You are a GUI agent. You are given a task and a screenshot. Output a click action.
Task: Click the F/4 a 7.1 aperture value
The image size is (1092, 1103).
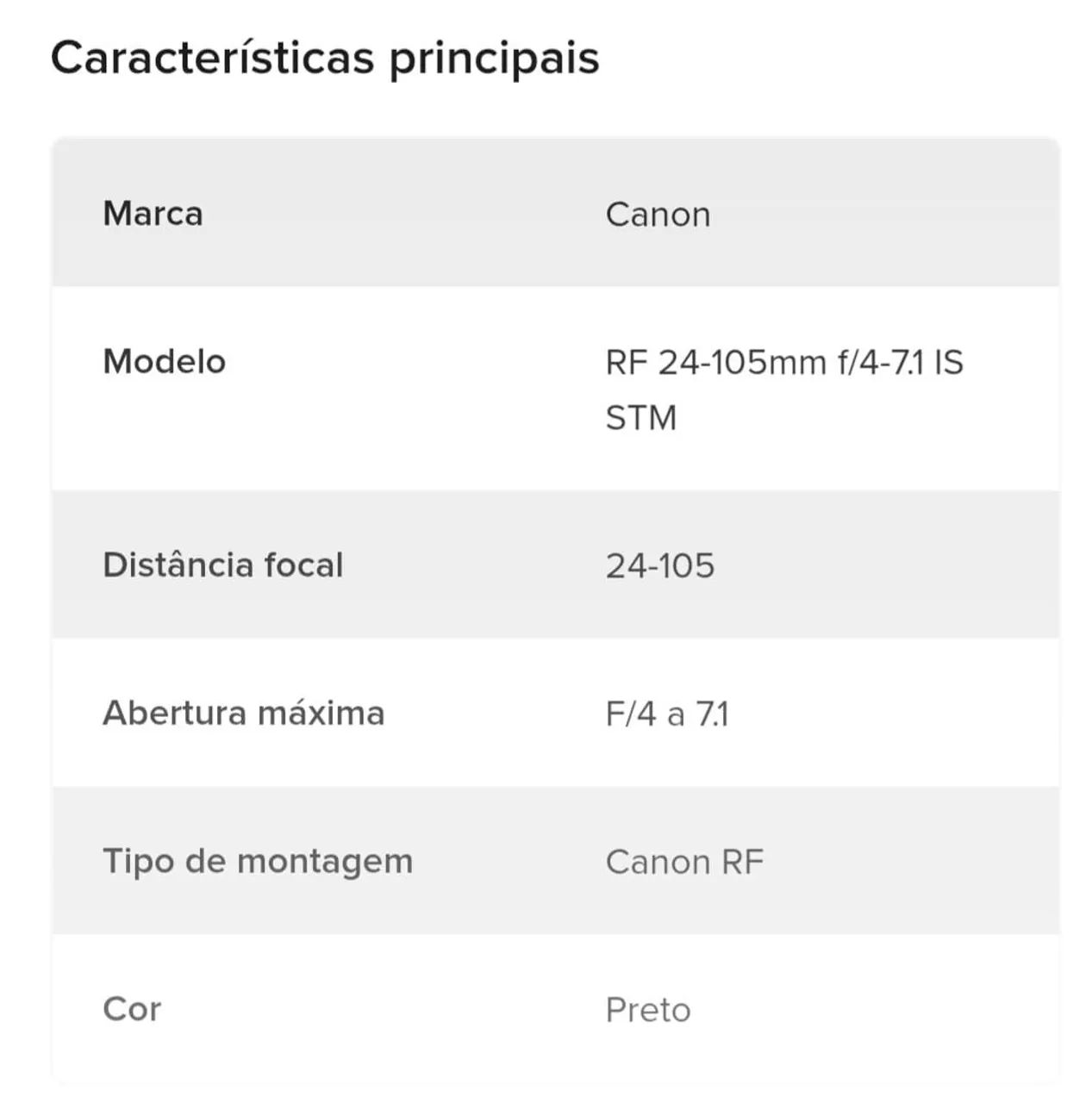coord(667,714)
